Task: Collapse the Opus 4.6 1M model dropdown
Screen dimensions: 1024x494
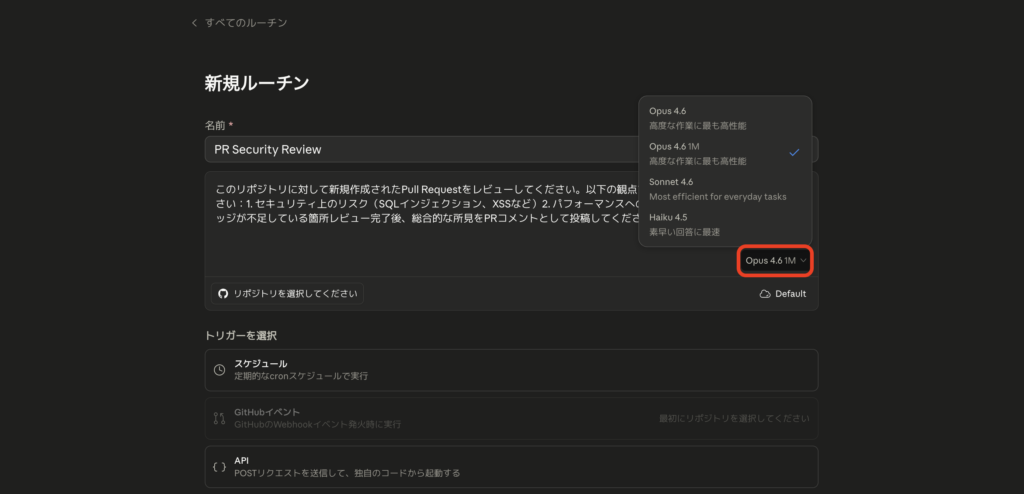Action: pyautogui.click(x=776, y=261)
